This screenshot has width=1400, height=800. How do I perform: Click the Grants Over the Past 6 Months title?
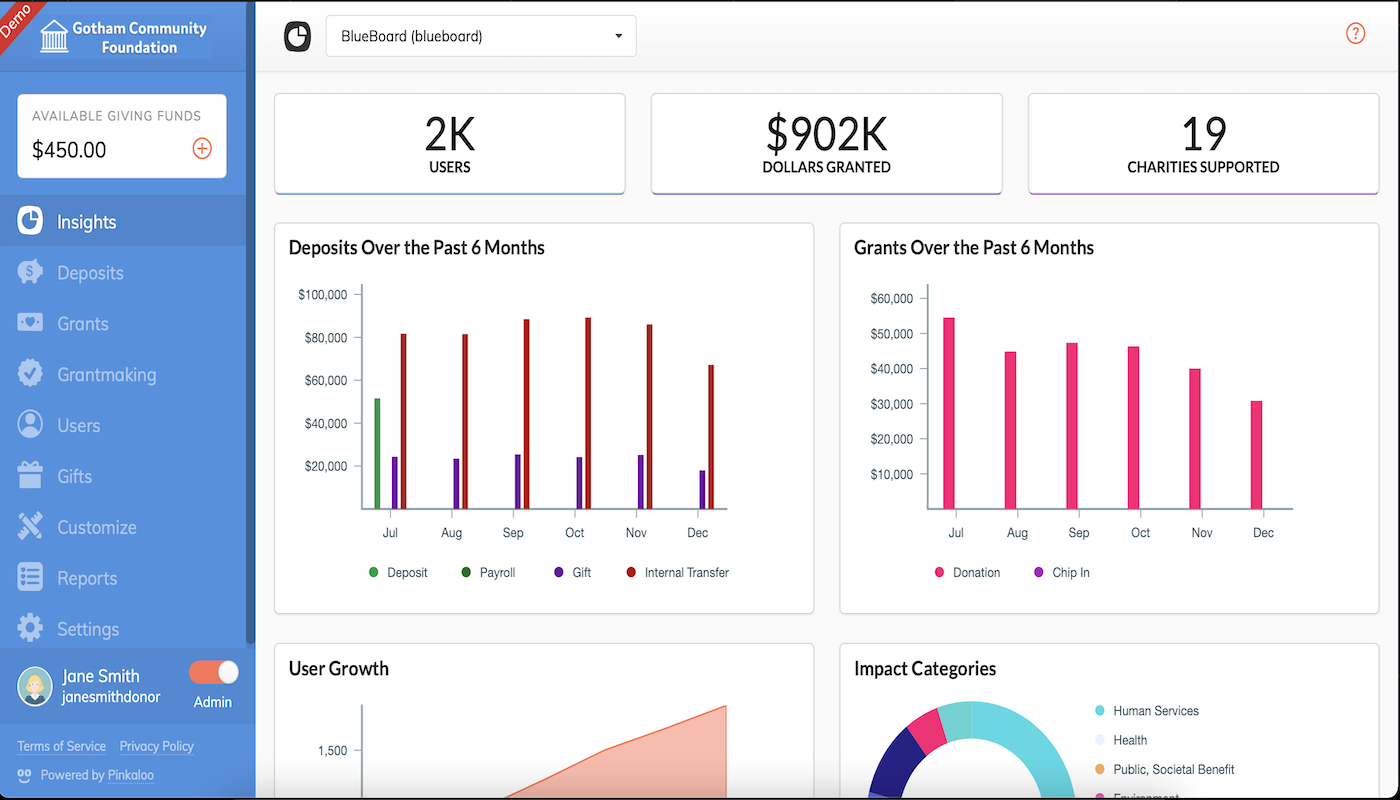coord(974,248)
